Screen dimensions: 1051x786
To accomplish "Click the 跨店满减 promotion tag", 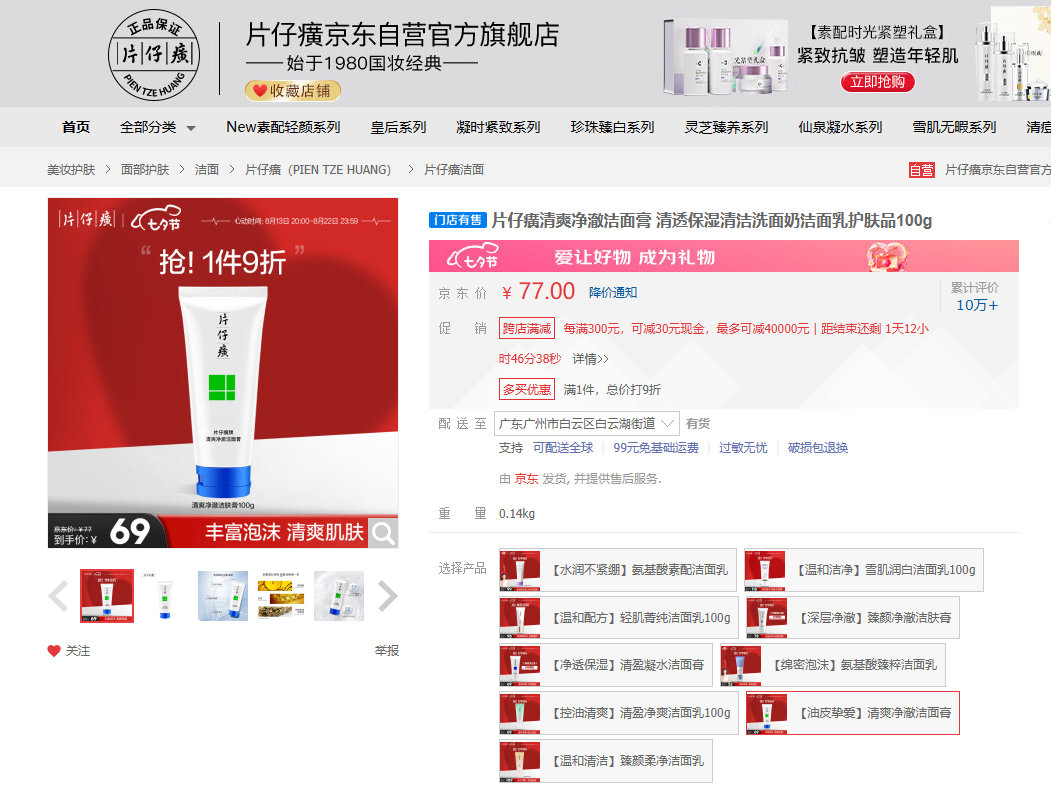I will (x=527, y=328).
